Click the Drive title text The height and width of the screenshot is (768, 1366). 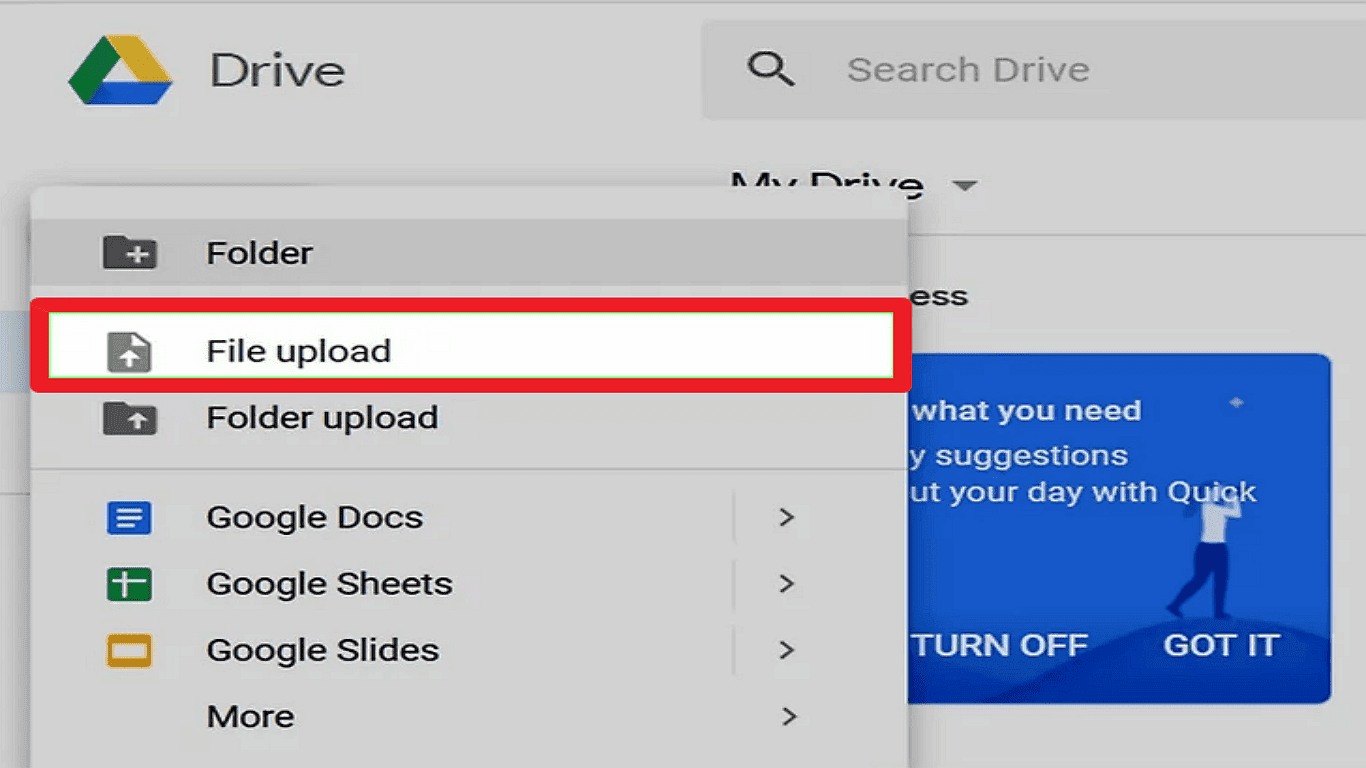coord(277,70)
